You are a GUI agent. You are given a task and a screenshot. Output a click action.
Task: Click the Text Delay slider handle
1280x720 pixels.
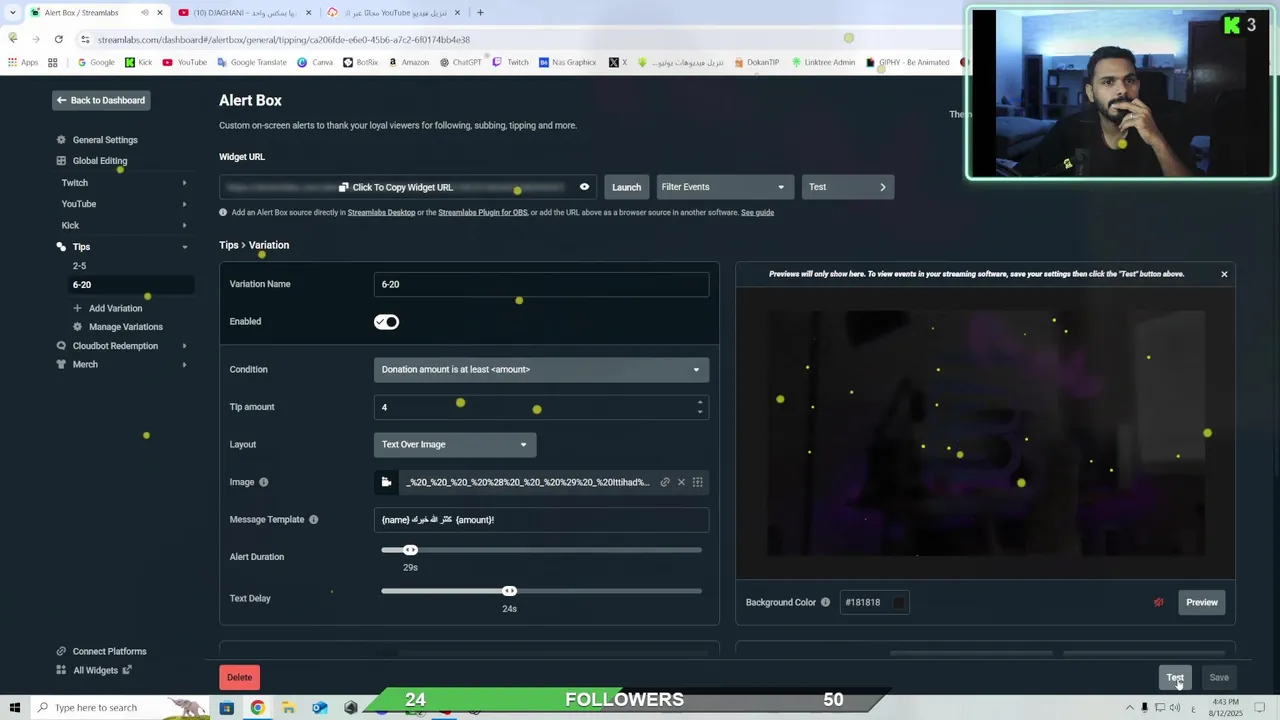[509, 591]
